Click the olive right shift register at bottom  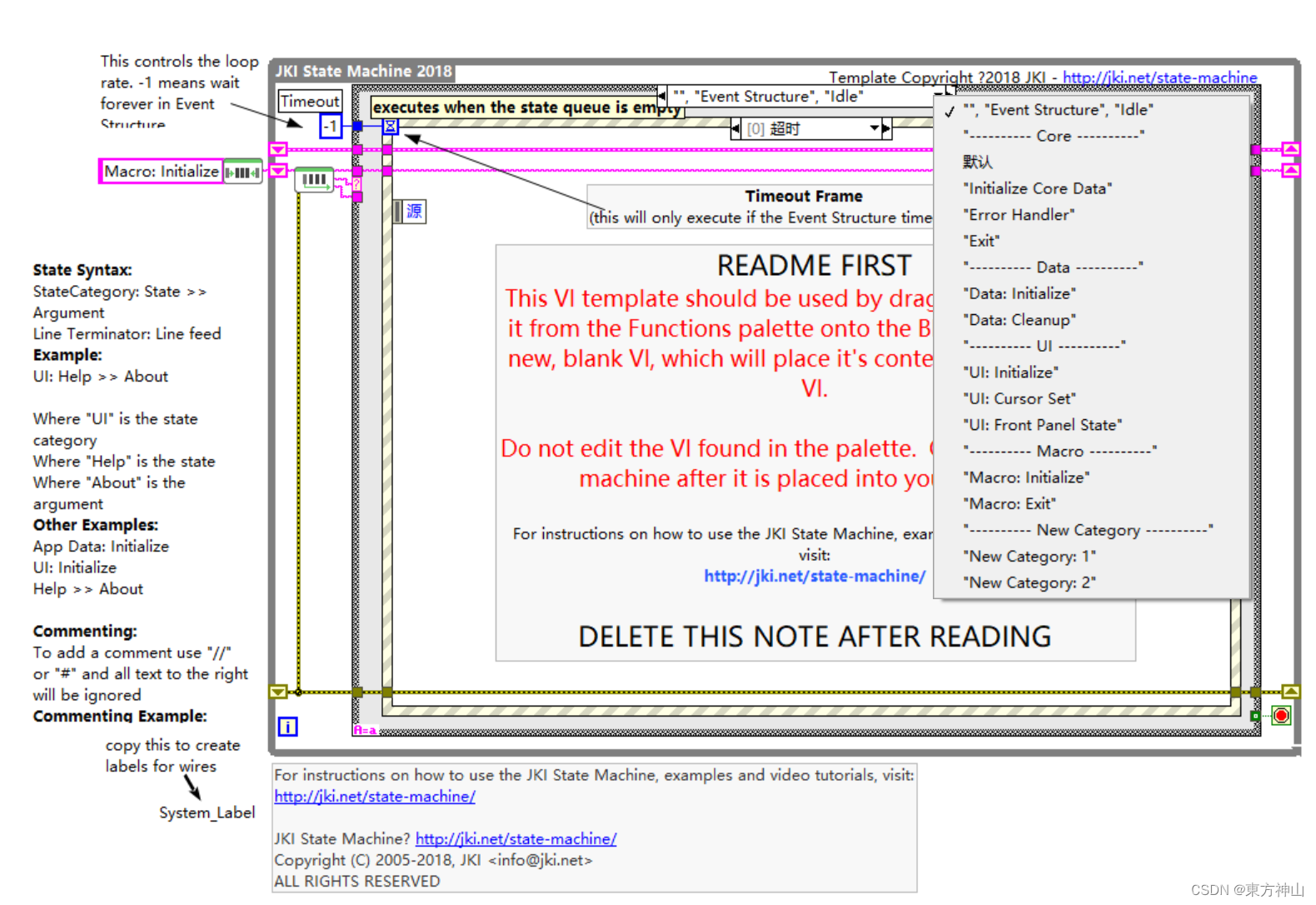tap(1290, 692)
